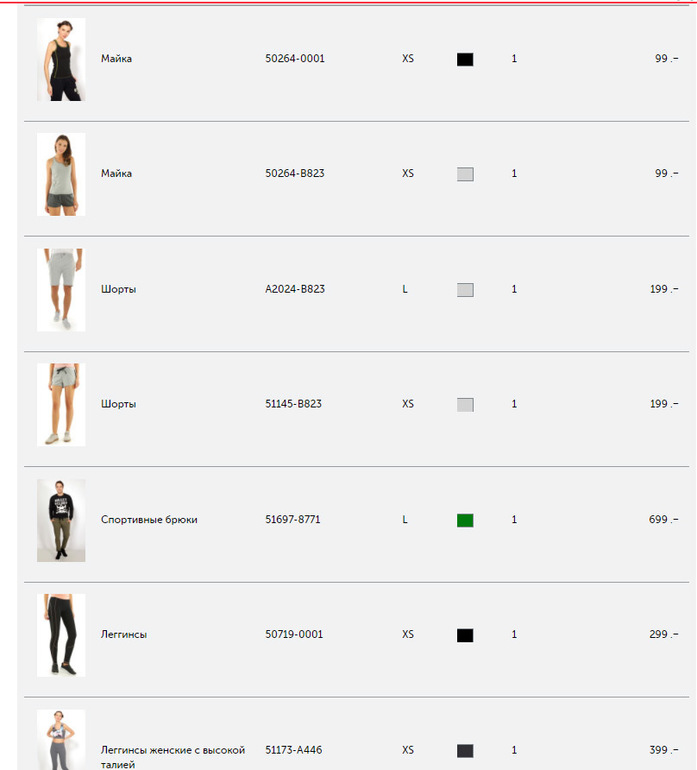Select grey swatch for shorts A2024-B823
The height and width of the screenshot is (770, 697).
(465, 290)
